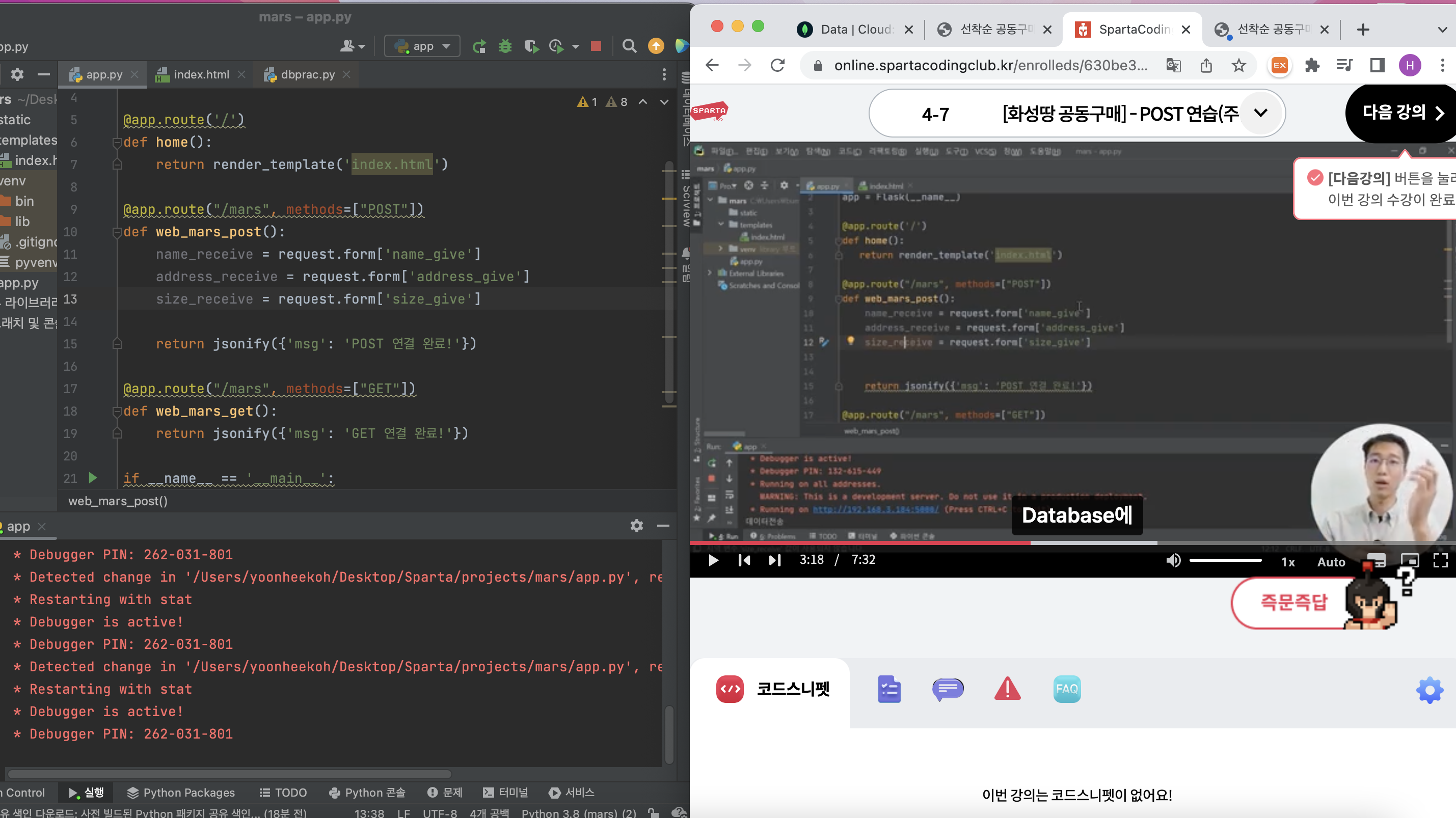Collapse the web_mars_get function fold marker

[117, 411]
